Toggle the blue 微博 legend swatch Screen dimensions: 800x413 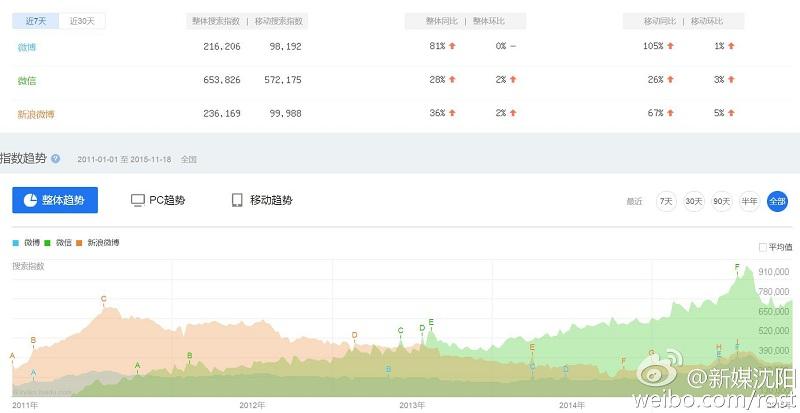15,243
